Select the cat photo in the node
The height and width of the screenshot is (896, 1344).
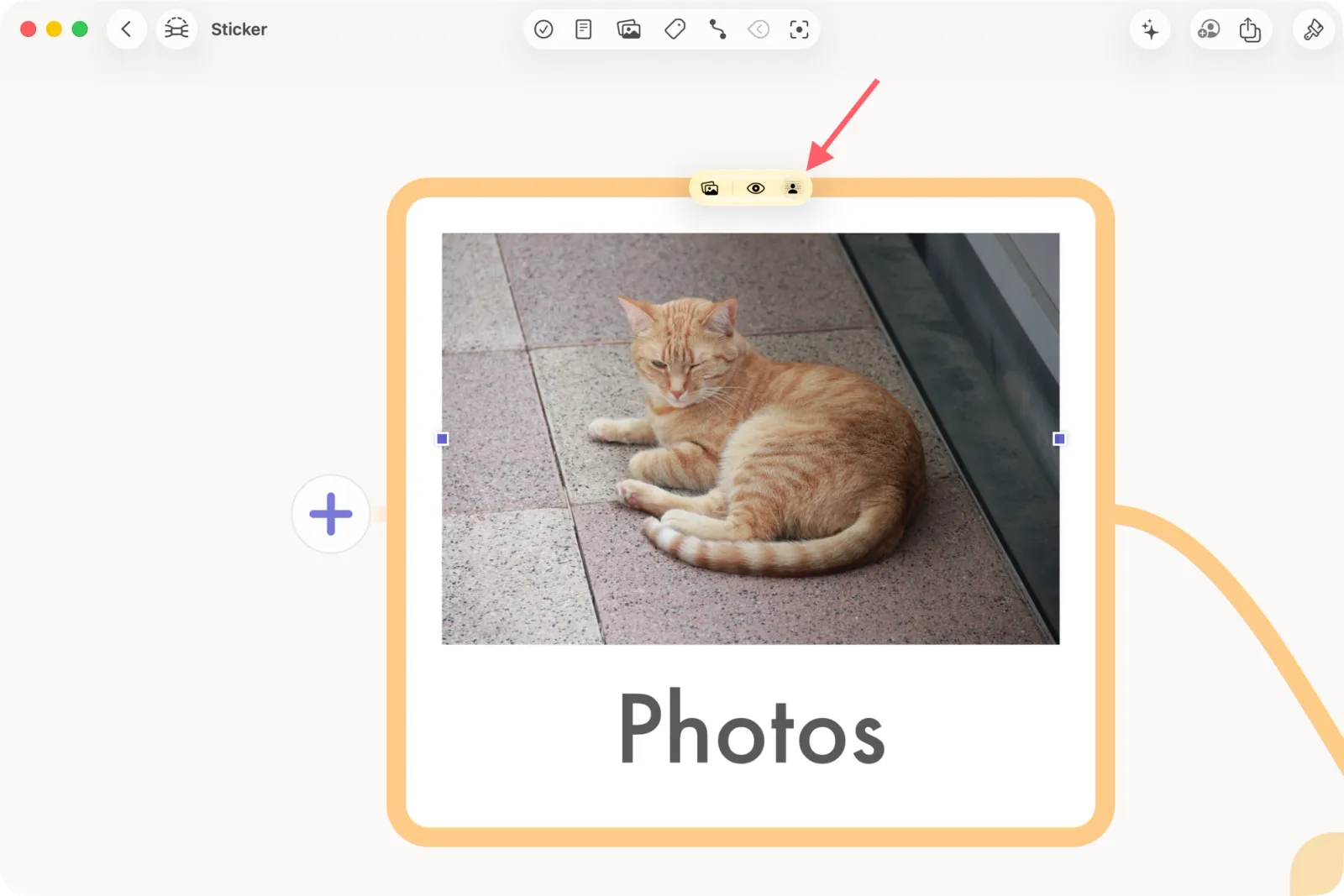click(750, 438)
